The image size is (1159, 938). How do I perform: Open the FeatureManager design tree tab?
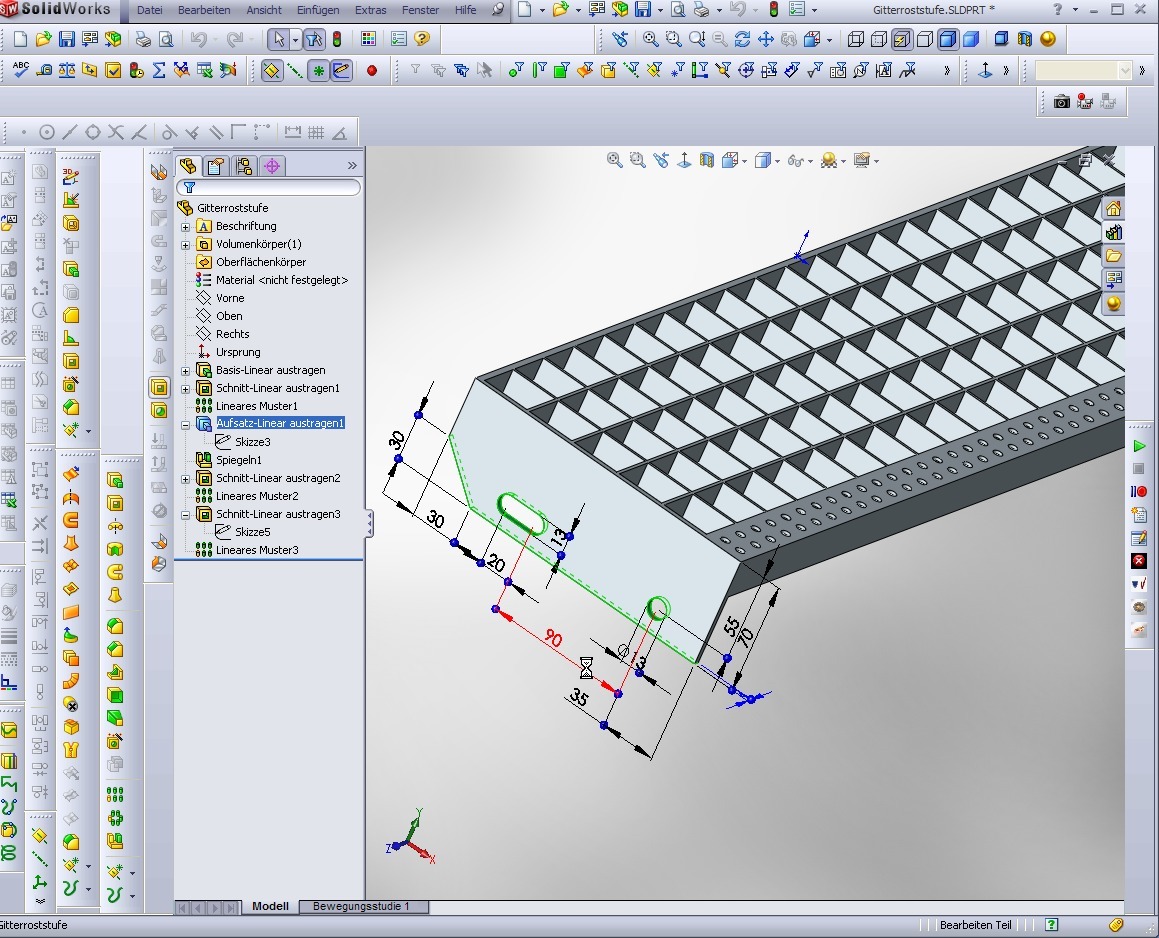coord(188,166)
